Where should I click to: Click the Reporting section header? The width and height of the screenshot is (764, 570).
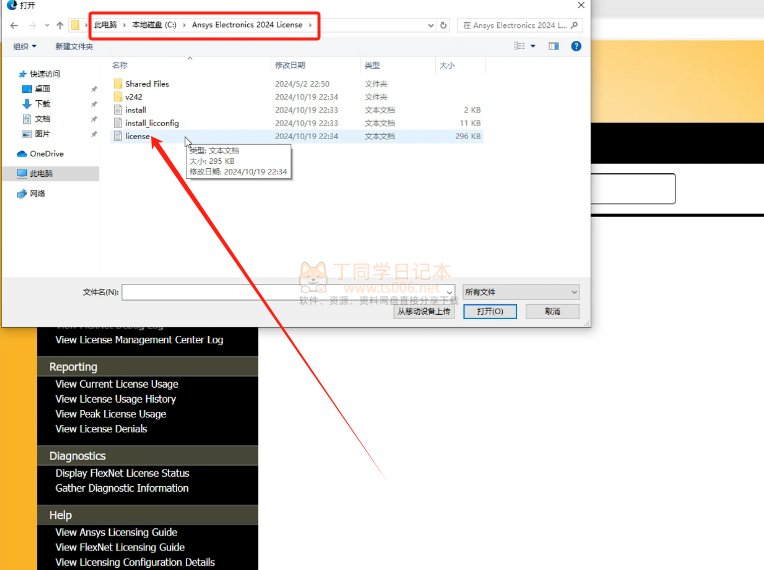click(x=147, y=367)
